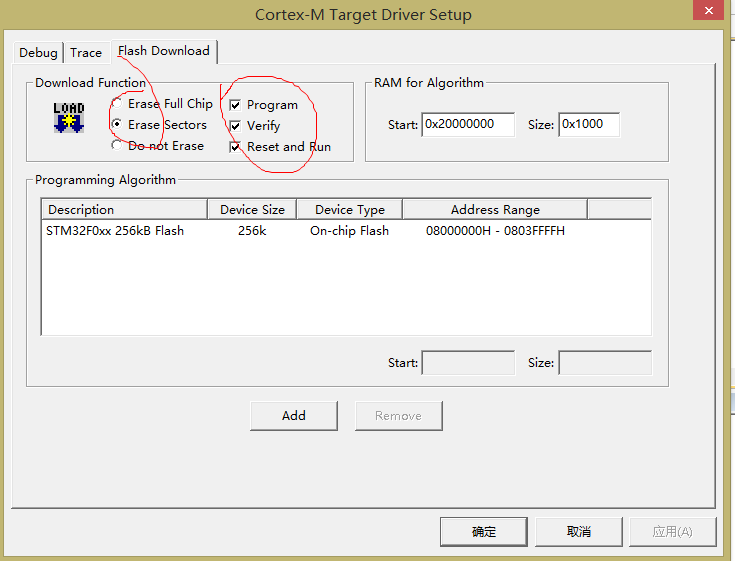Click the Remove algorithm button

[398, 416]
